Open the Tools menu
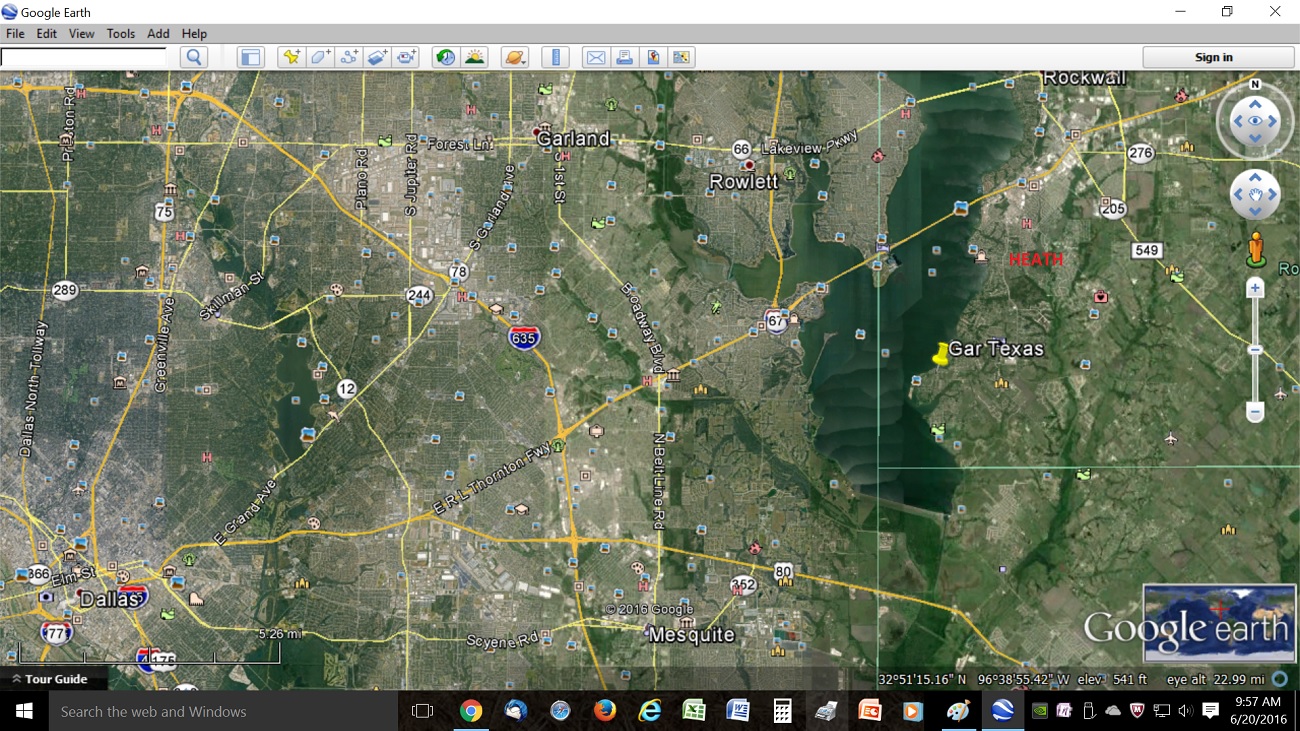 click(x=120, y=34)
